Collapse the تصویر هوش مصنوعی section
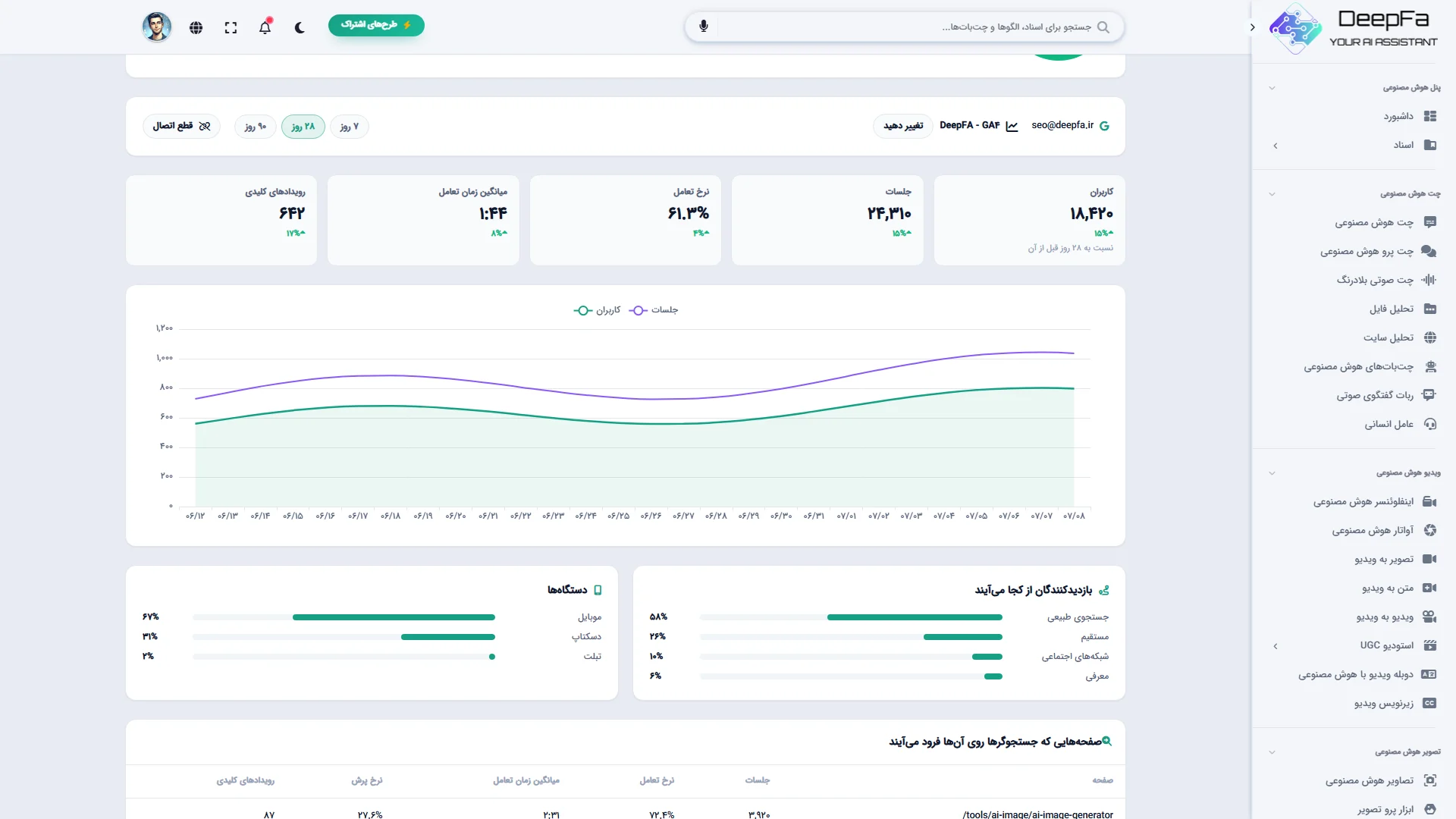 [1272, 752]
